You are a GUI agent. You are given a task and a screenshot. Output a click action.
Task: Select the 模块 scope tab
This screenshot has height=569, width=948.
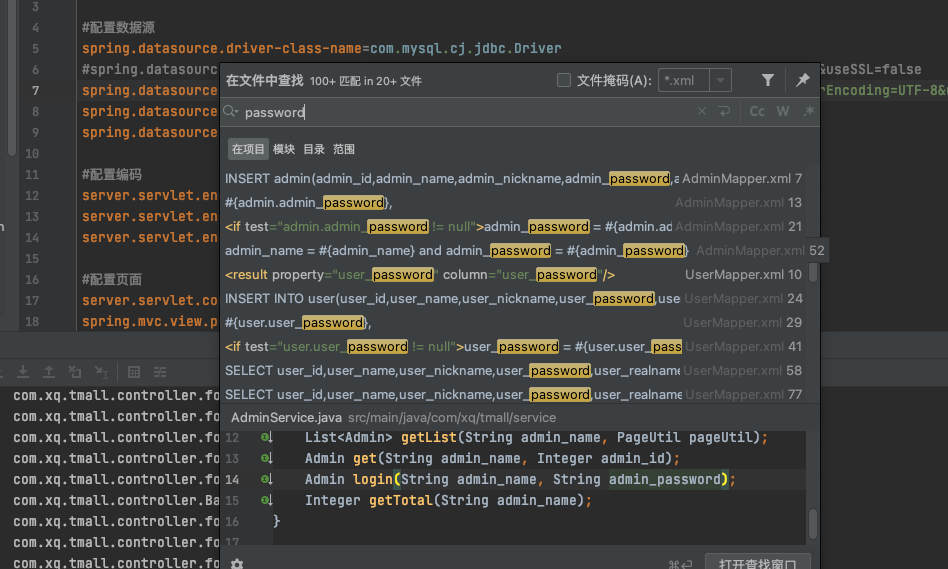pyautogui.click(x=284, y=149)
